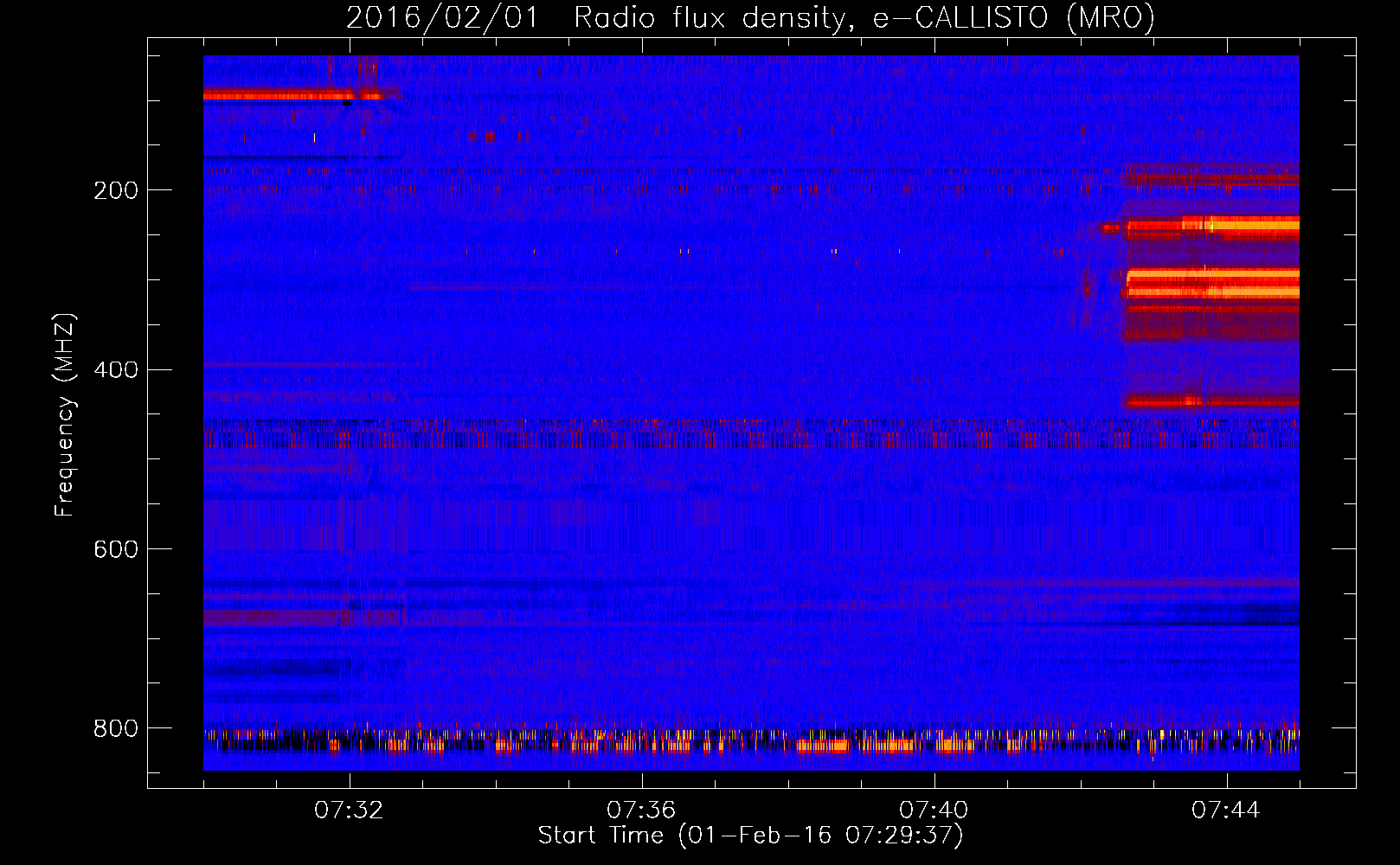Click the 07:32 time tick label
The height and width of the screenshot is (865, 1400).
(x=349, y=811)
